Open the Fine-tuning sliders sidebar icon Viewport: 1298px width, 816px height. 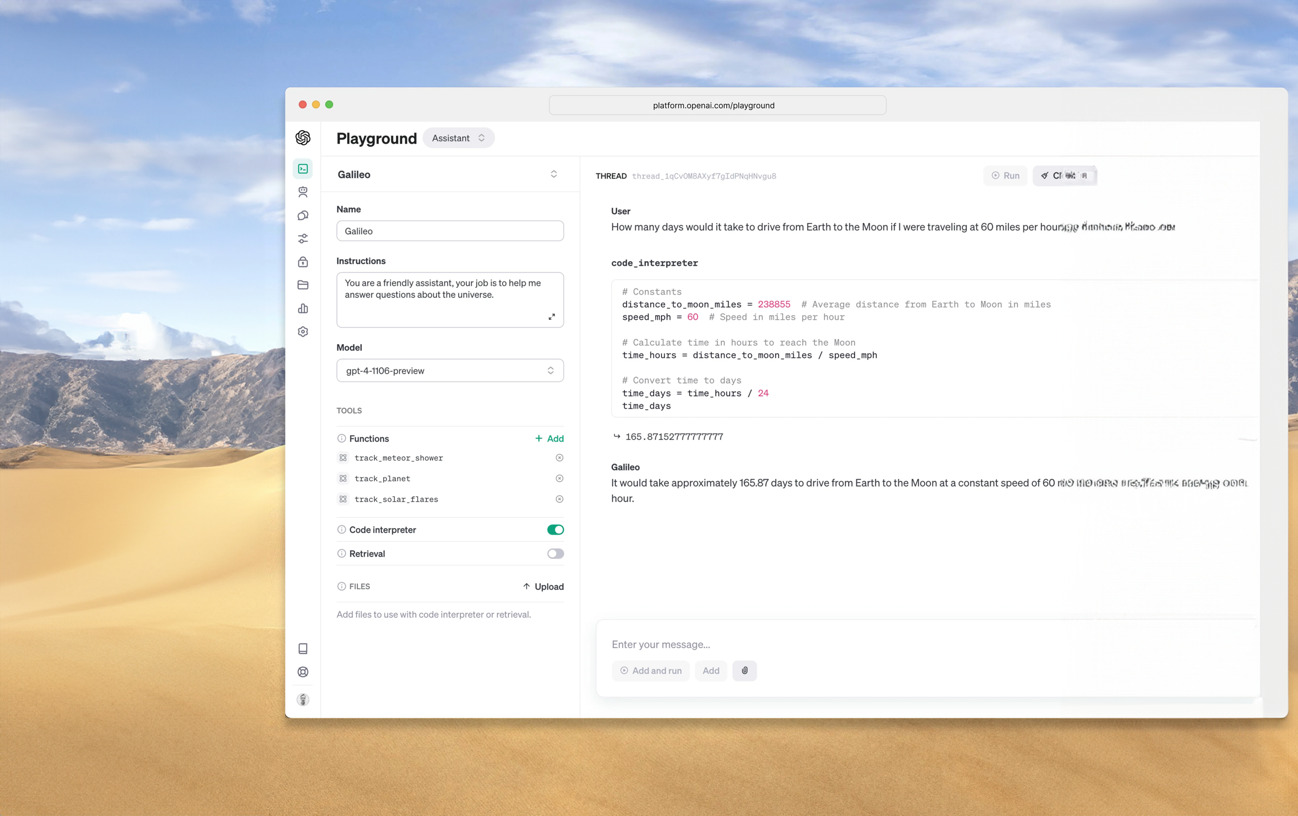303,239
